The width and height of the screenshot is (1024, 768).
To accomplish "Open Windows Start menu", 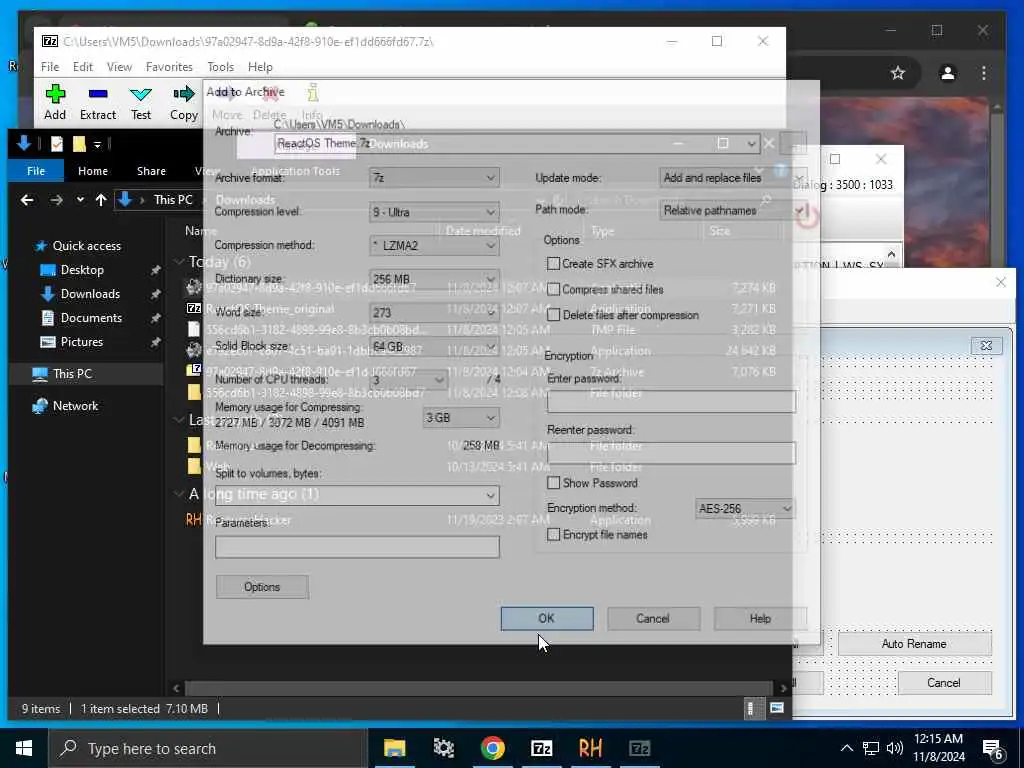I will 24,748.
